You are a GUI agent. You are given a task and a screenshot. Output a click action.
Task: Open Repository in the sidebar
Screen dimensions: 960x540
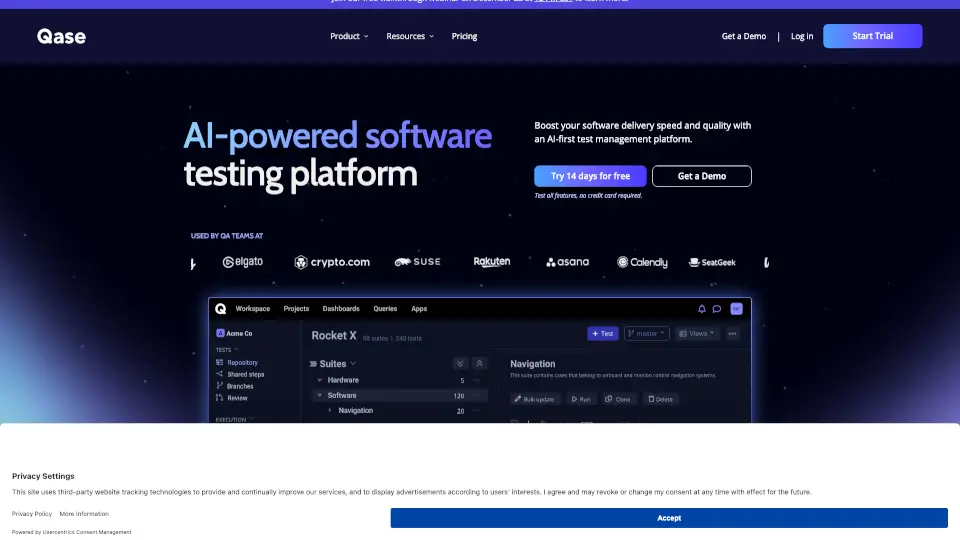coord(242,362)
